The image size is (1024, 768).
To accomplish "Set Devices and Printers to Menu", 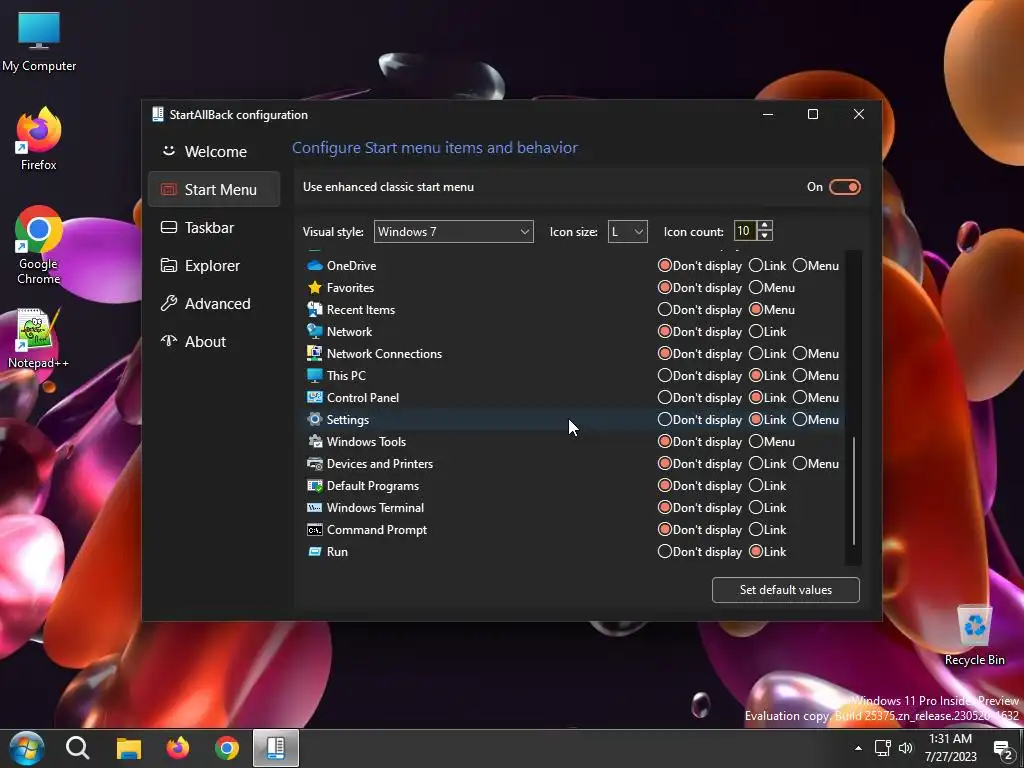I will pyautogui.click(x=800, y=464).
